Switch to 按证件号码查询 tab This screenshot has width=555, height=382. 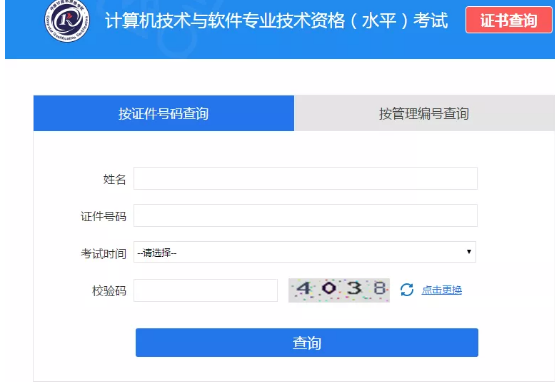coord(164,113)
